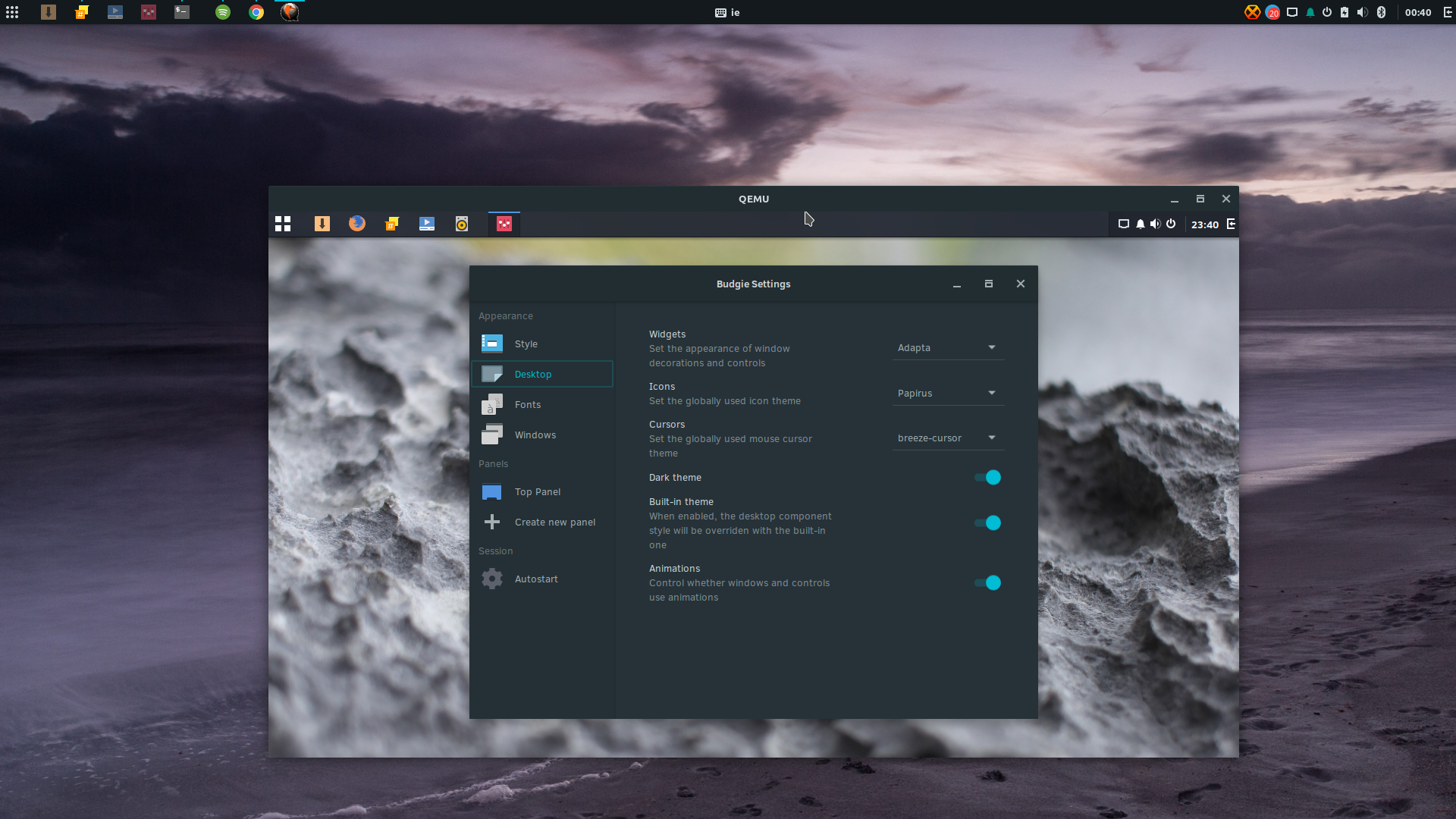Click guest panel clock showing 23:40
Viewport: 1456px width, 819px height.
tap(1205, 224)
